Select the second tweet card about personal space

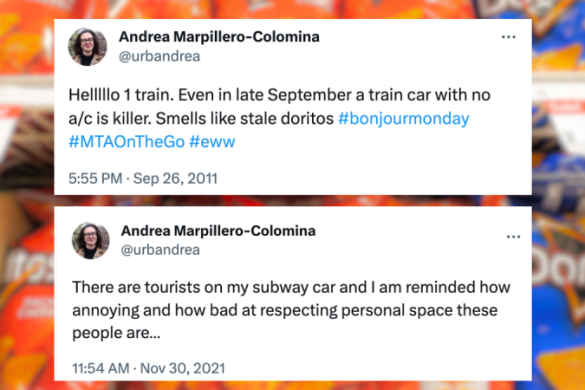[x=293, y=293]
